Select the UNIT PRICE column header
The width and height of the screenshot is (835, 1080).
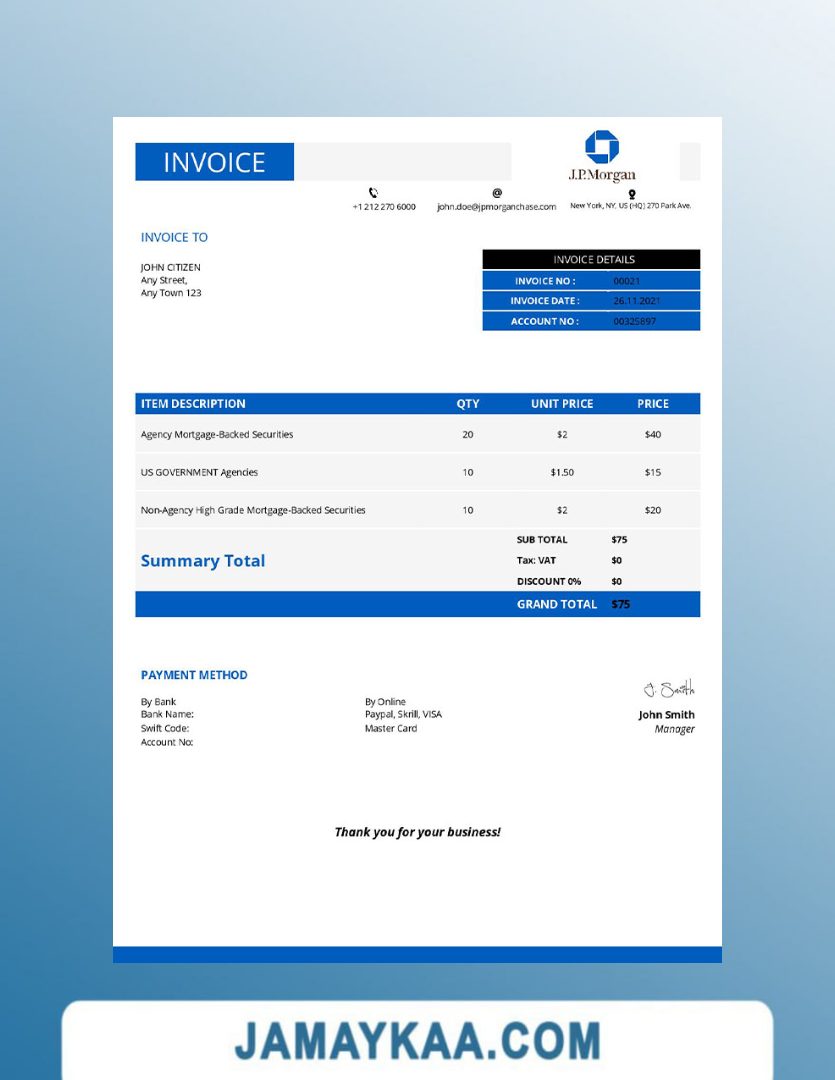coord(562,404)
